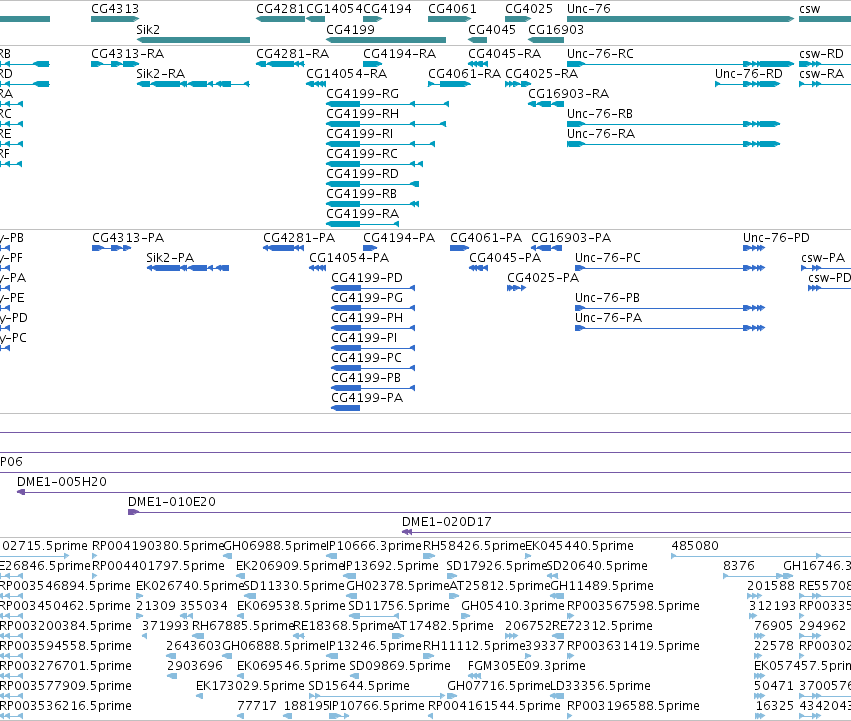Screen dimensions: 851x721
Task: Select protein CG4199-PA
Action: coord(367,398)
